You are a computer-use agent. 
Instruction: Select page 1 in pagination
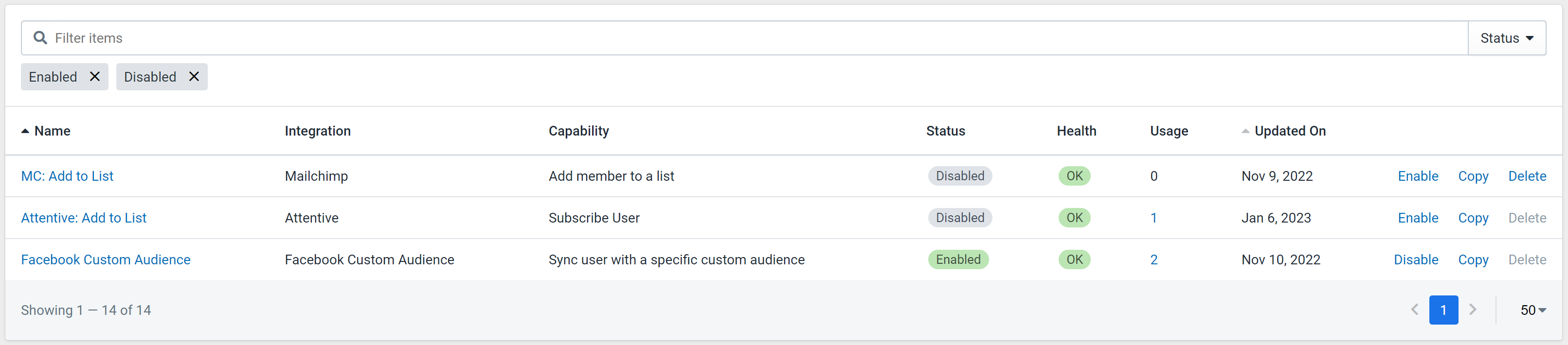tap(1443, 310)
